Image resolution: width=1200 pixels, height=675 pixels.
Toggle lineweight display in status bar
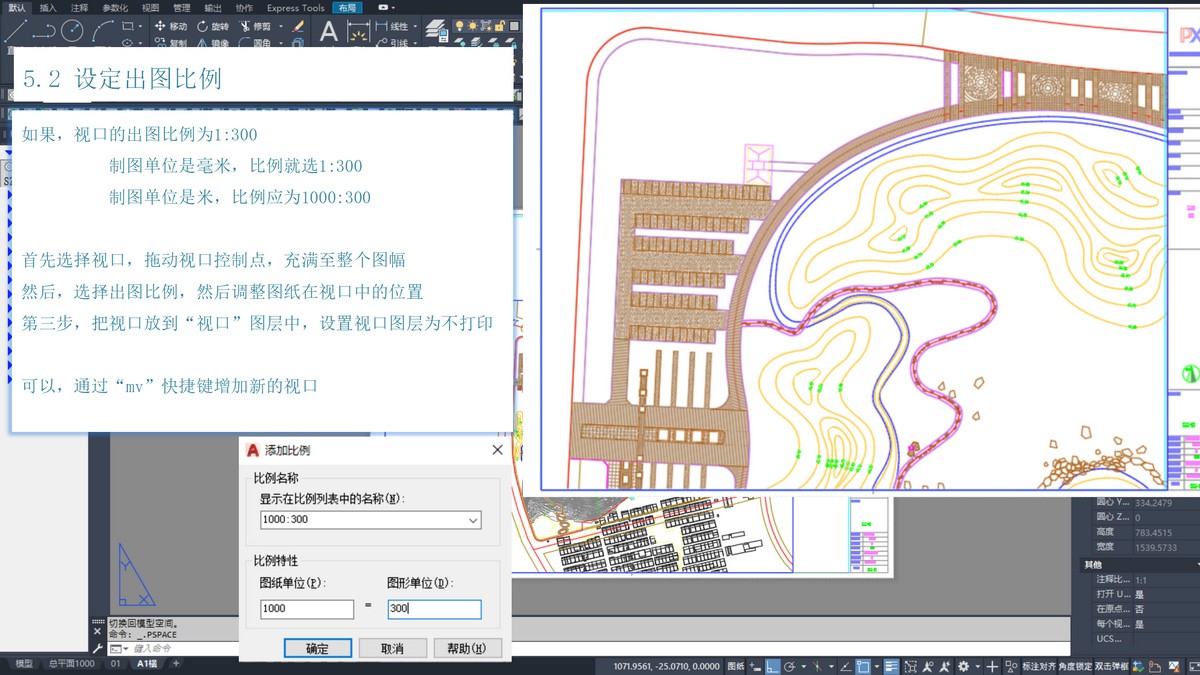(x=891, y=666)
